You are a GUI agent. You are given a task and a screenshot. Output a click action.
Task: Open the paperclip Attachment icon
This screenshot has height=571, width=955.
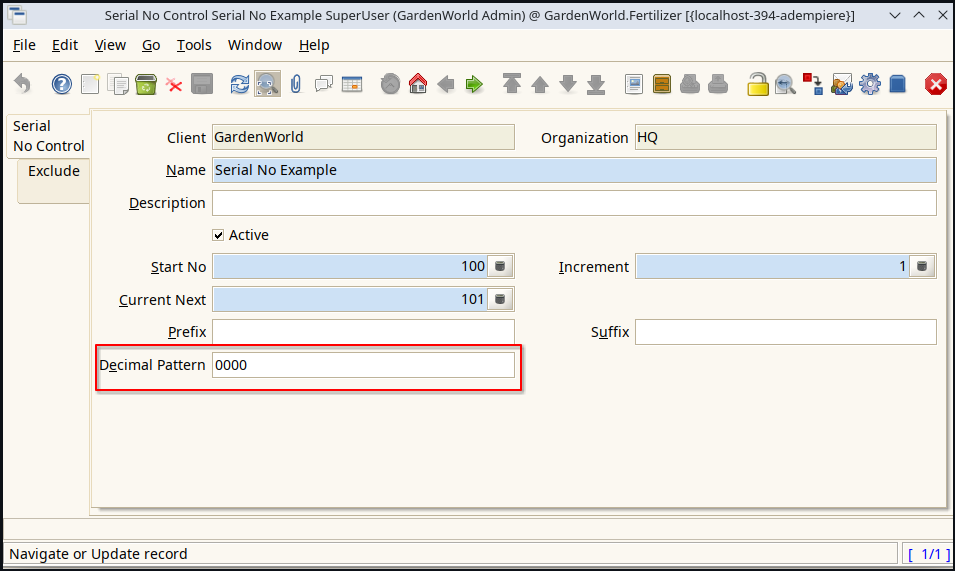[296, 85]
